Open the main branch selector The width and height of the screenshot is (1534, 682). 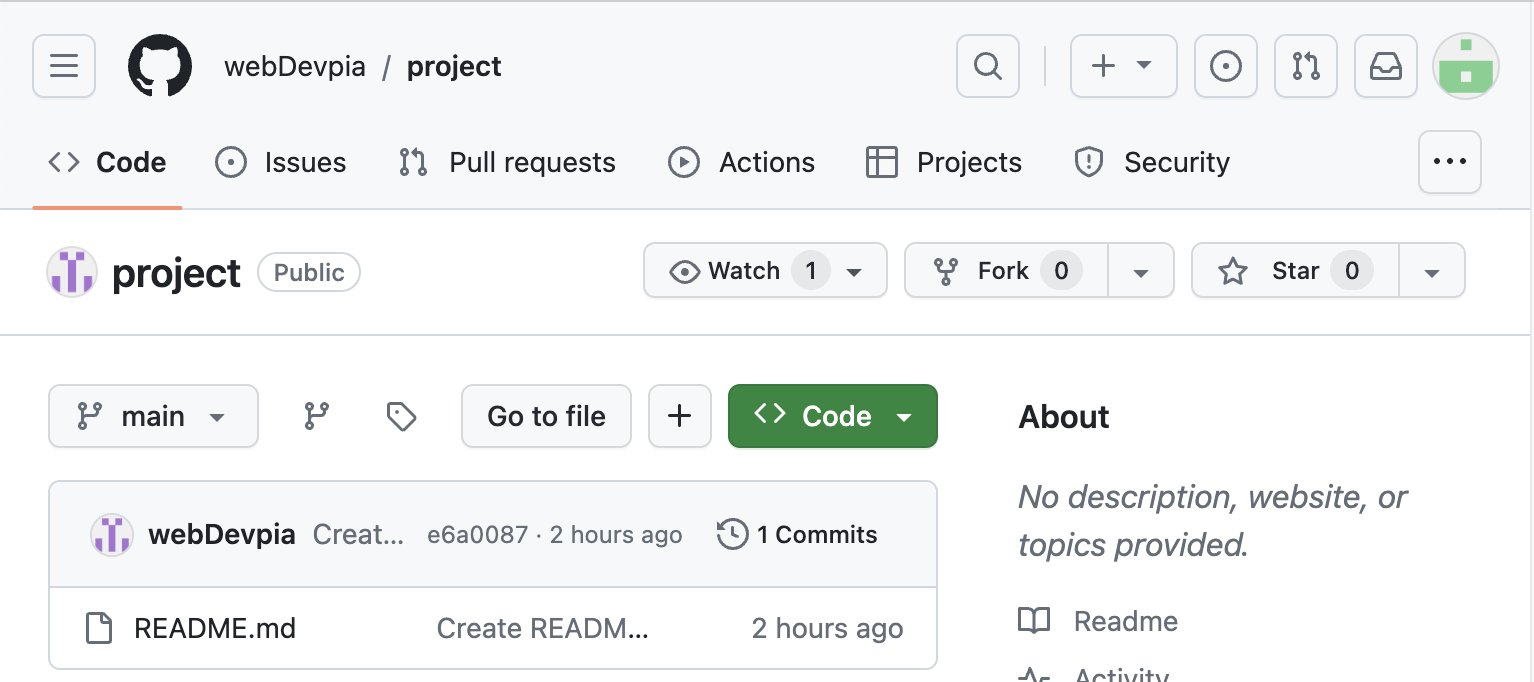[x=153, y=416]
